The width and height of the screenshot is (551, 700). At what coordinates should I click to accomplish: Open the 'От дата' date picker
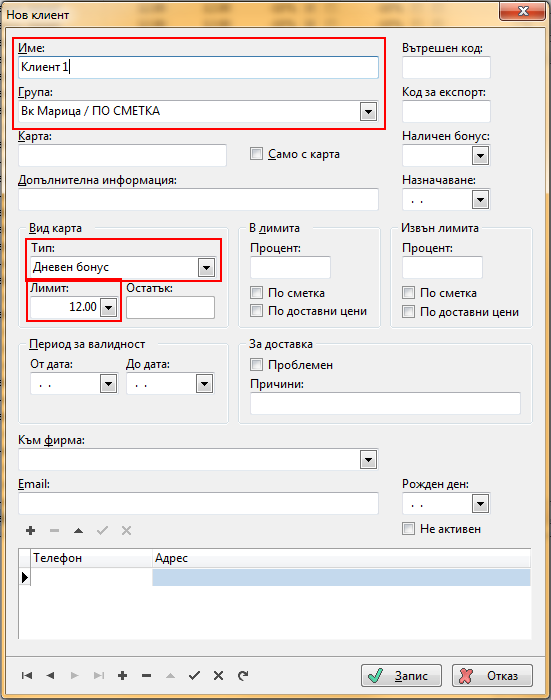click(109, 384)
